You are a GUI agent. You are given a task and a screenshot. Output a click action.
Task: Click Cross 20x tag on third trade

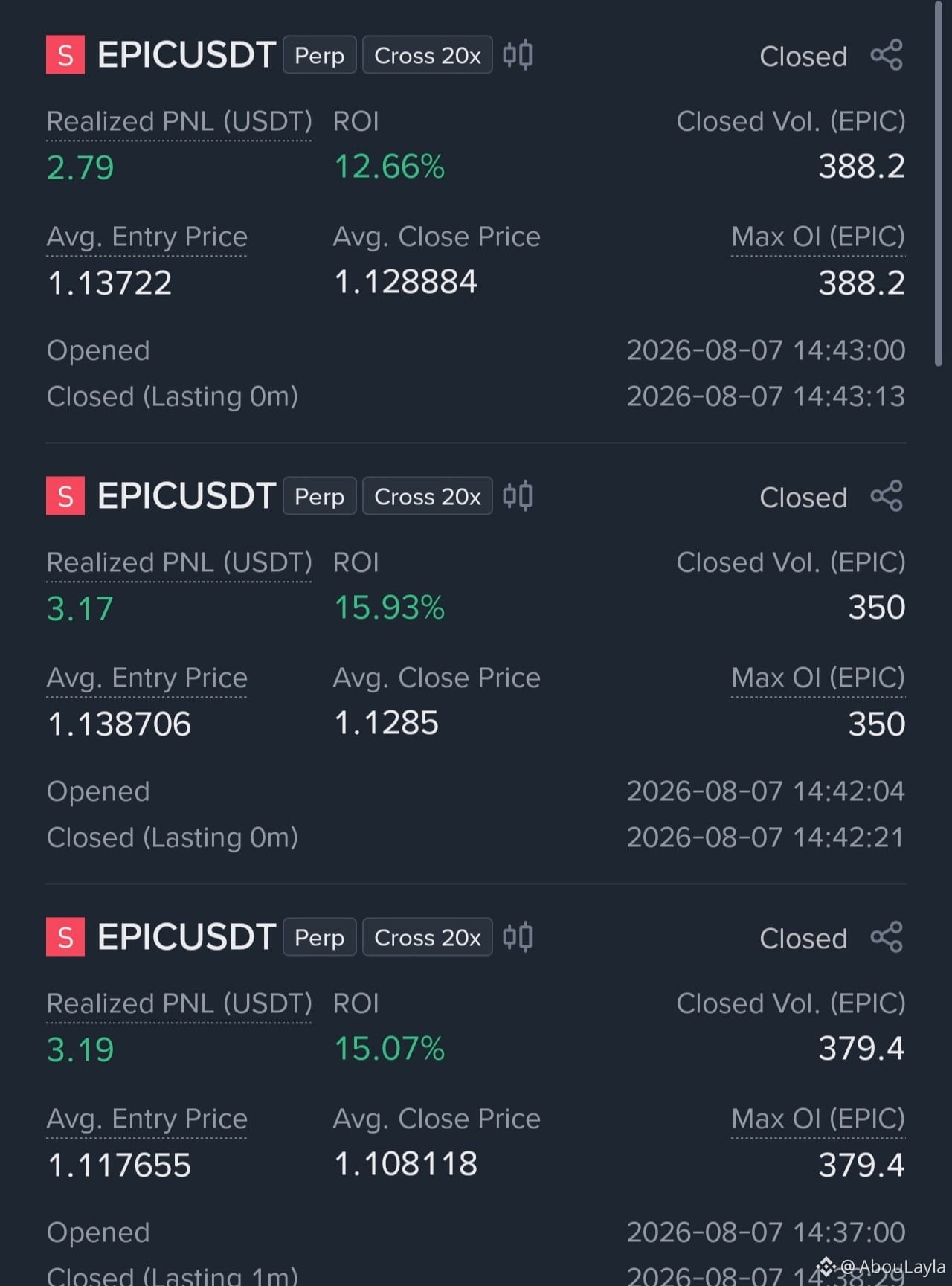[x=428, y=937]
